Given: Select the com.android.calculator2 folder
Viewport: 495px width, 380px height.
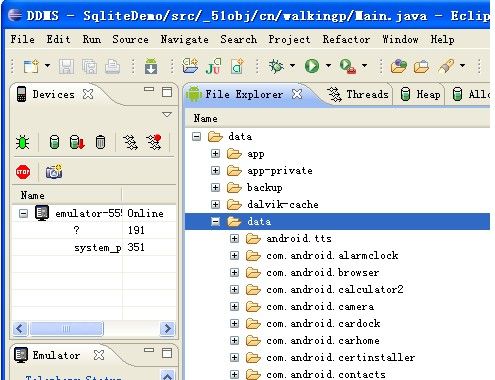Looking at the screenshot, I should [335, 290].
